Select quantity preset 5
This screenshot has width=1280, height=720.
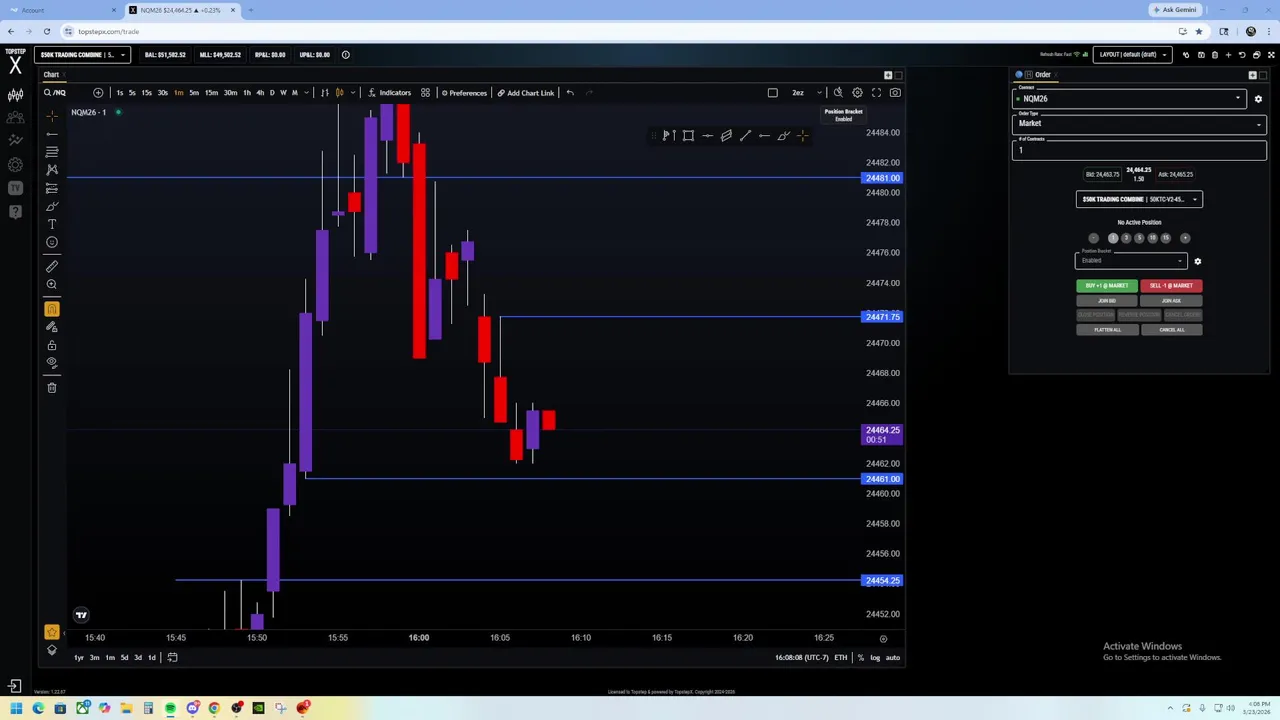[1139, 238]
